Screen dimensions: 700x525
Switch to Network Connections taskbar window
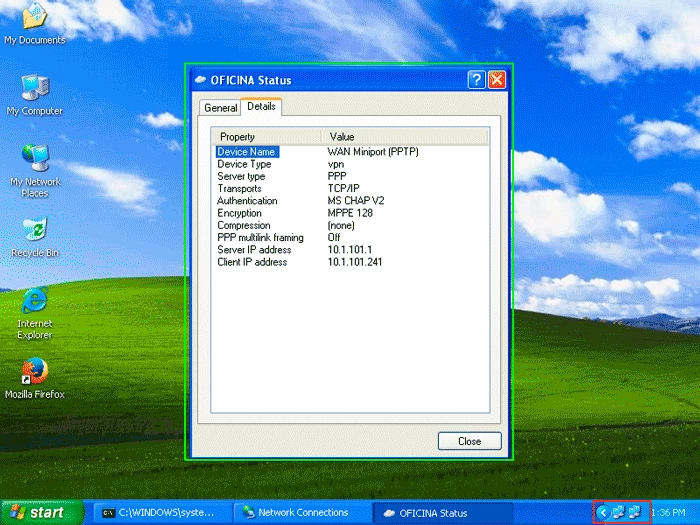pyautogui.click(x=302, y=512)
